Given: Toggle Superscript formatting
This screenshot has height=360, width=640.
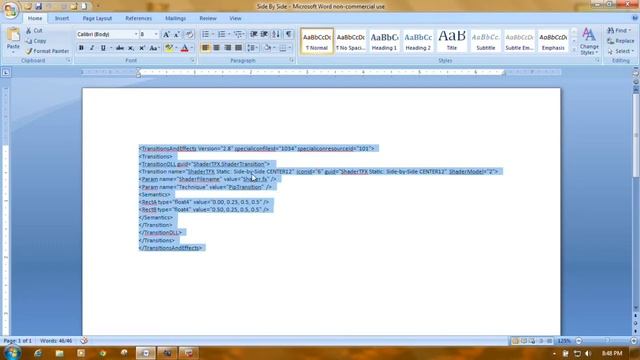Looking at the screenshot, I should [142, 48].
